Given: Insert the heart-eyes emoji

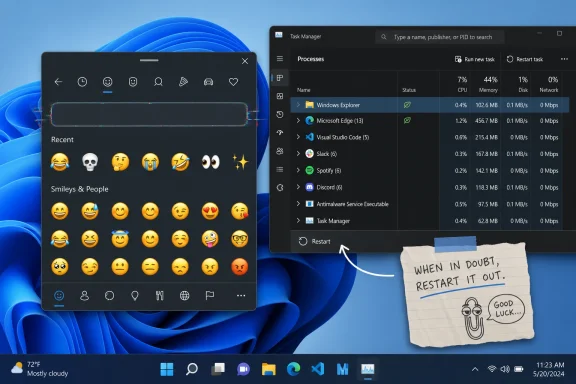Looking at the screenshot, I should point(210,211).
